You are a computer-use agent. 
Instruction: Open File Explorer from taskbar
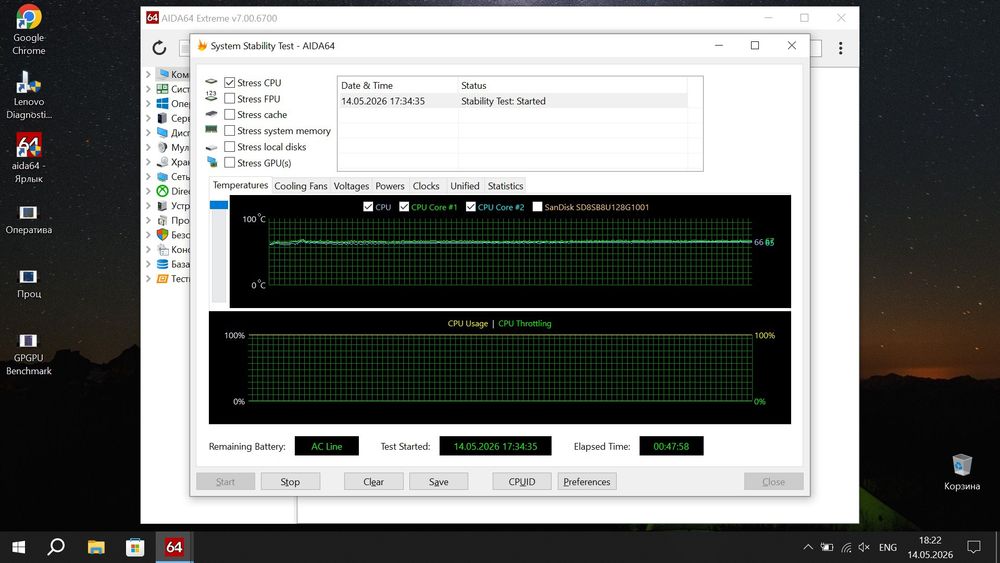pyautogui.click(x=96, y=547)
